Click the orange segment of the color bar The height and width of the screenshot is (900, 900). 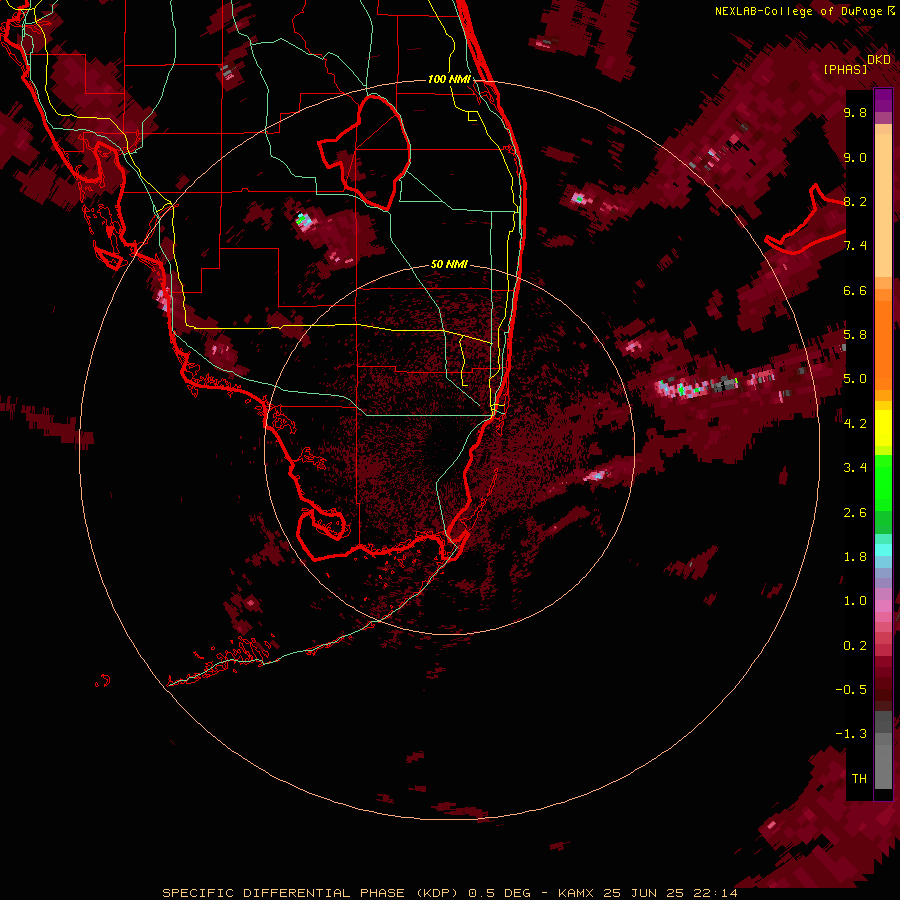(883, 344)
